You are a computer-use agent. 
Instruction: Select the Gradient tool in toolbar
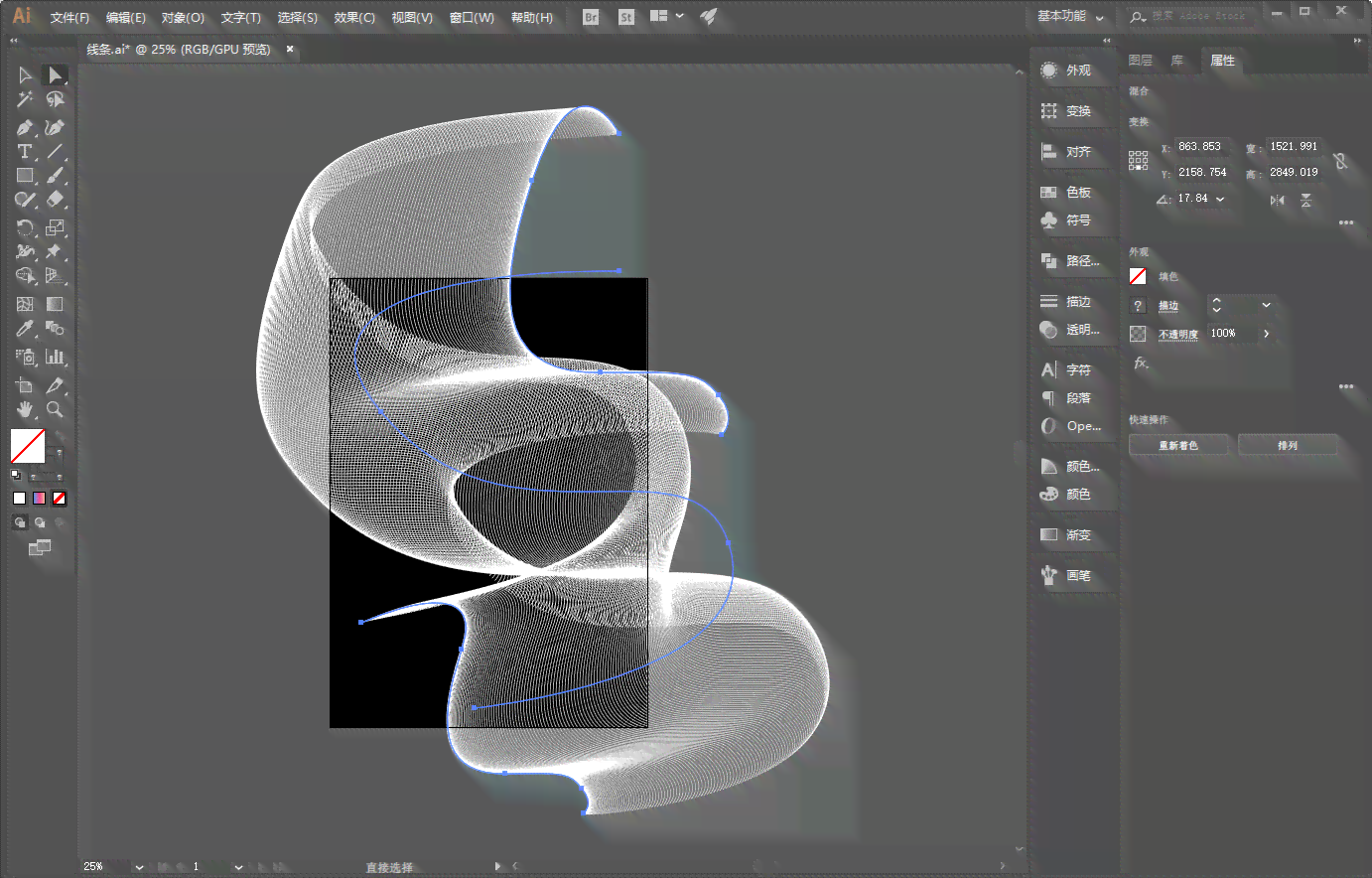pos(56,304)
